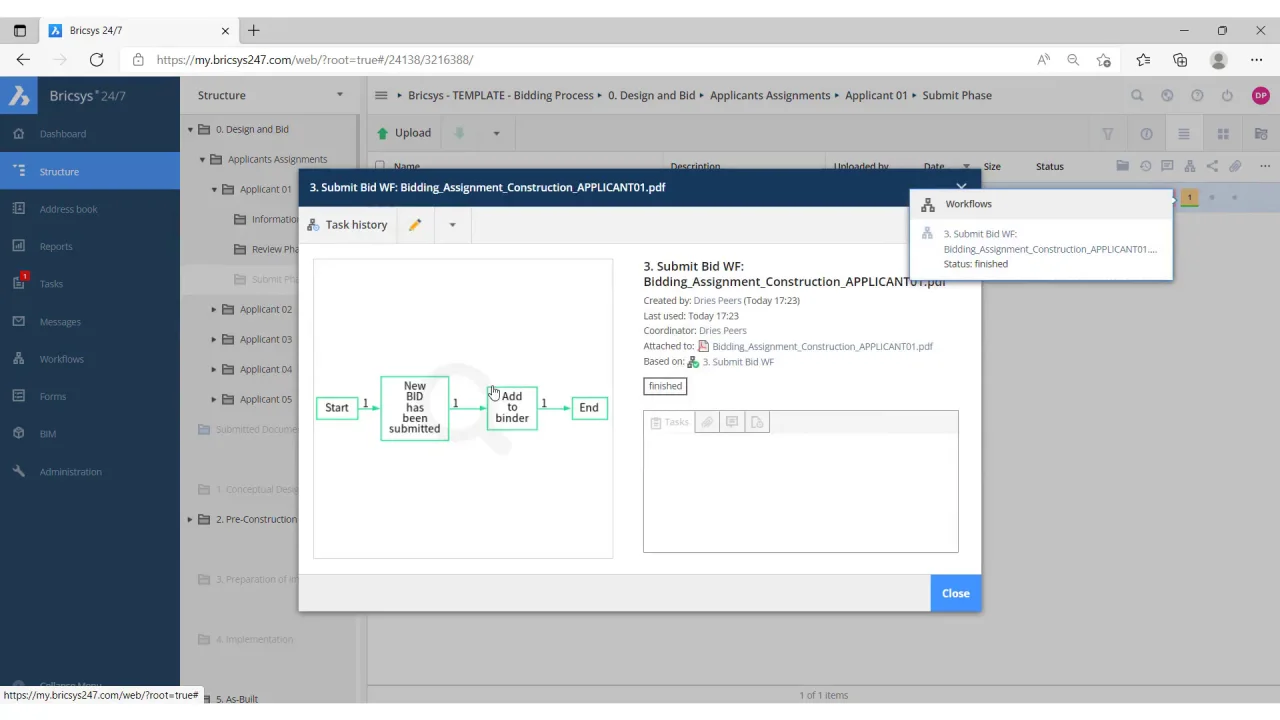Go to Dashboard in the sidebar
This screenshot has height=720, width=1280.
tap(63, 134)
